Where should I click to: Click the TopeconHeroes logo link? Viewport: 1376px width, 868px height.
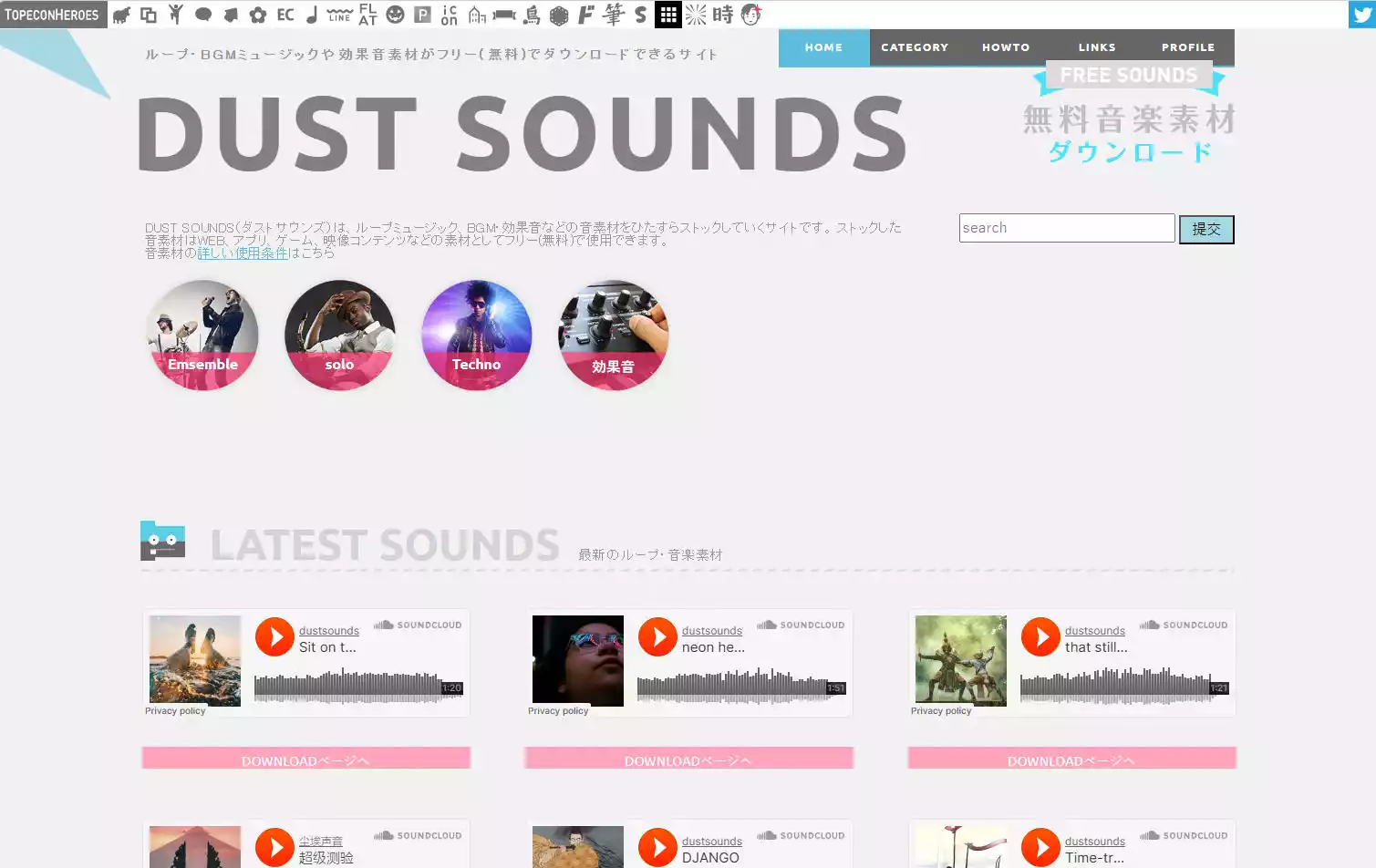pyautogui.click(x=53, y=15)
